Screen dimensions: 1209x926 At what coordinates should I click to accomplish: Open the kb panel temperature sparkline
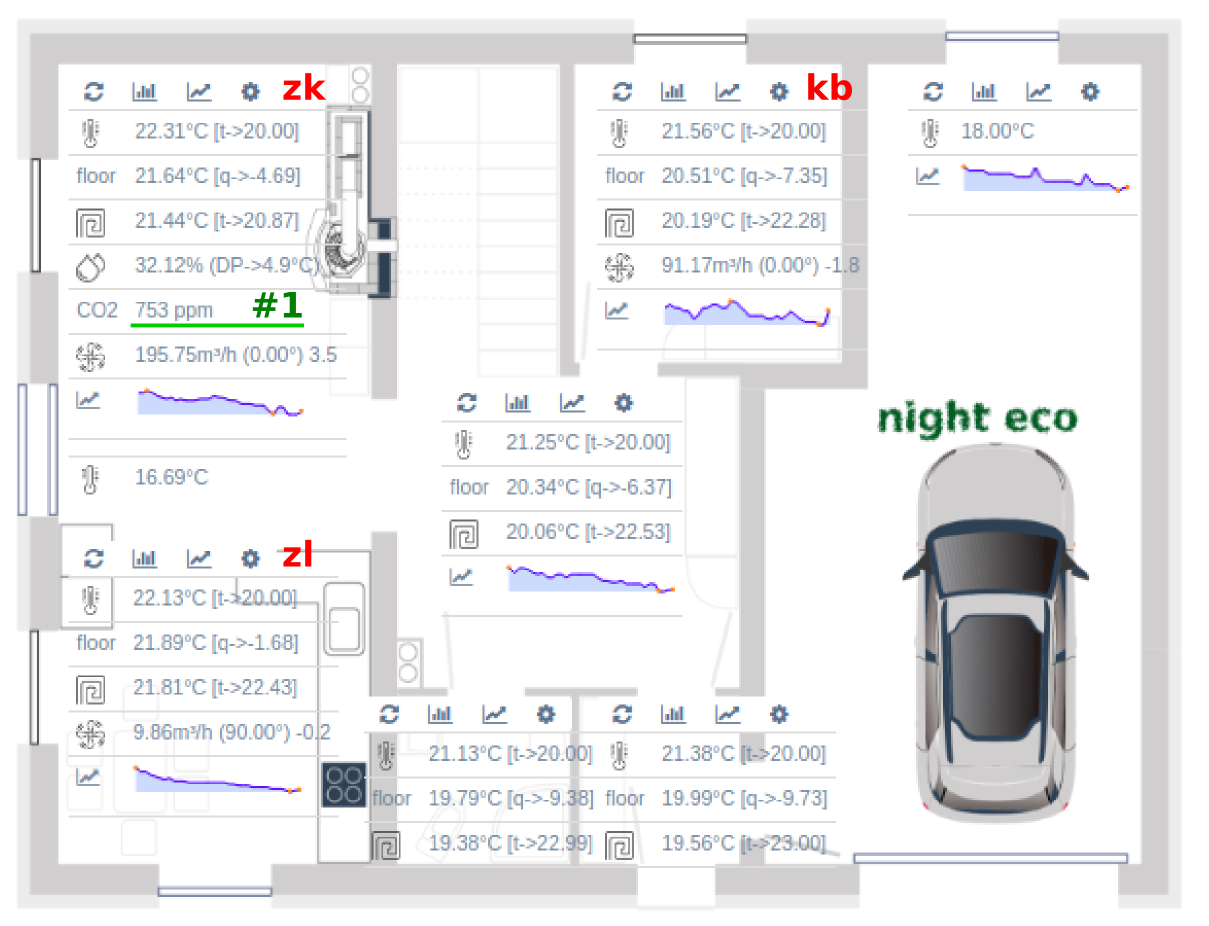(x=747, y=312)
